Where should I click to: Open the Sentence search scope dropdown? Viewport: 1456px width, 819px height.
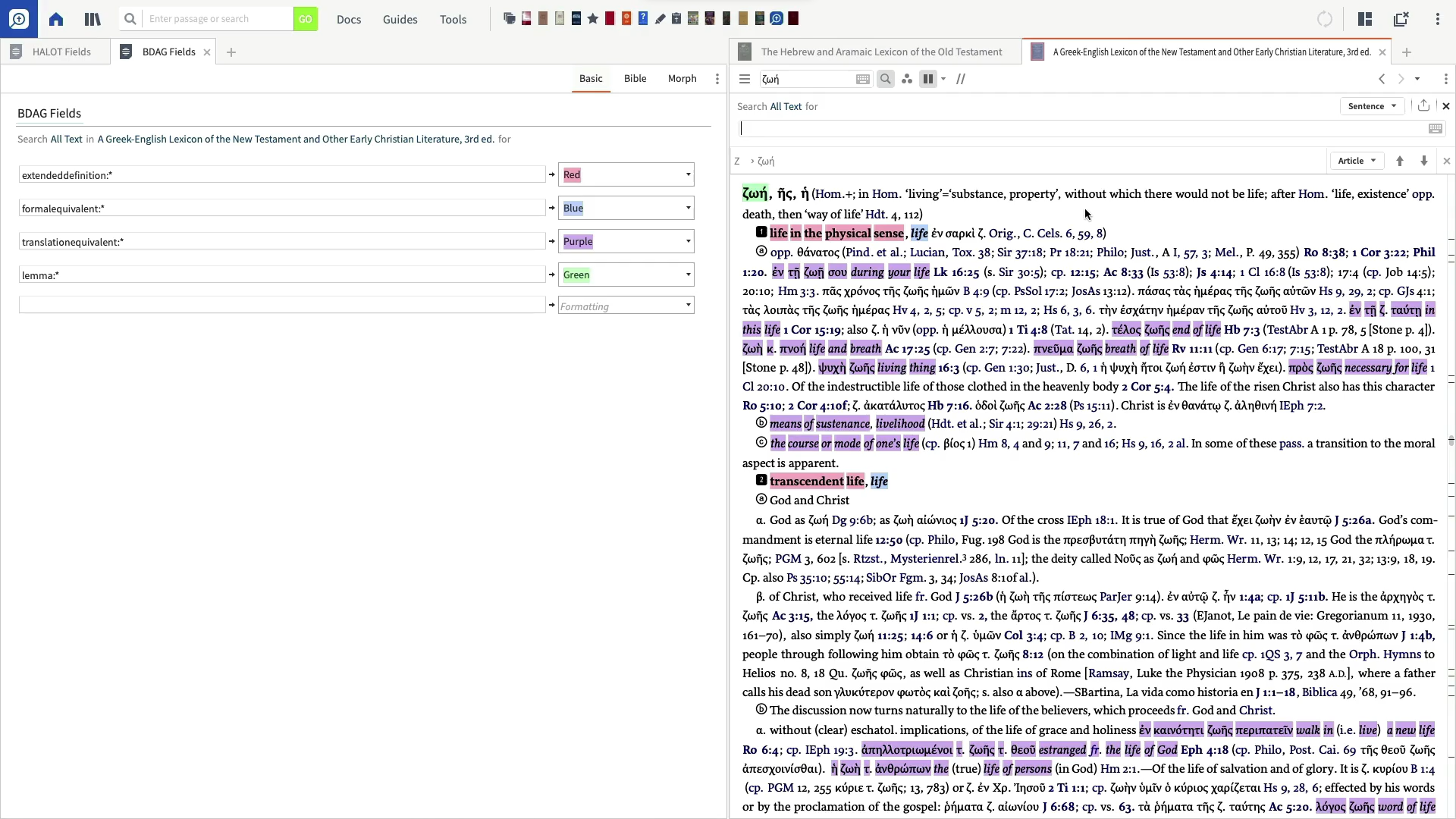[1373, 106]
